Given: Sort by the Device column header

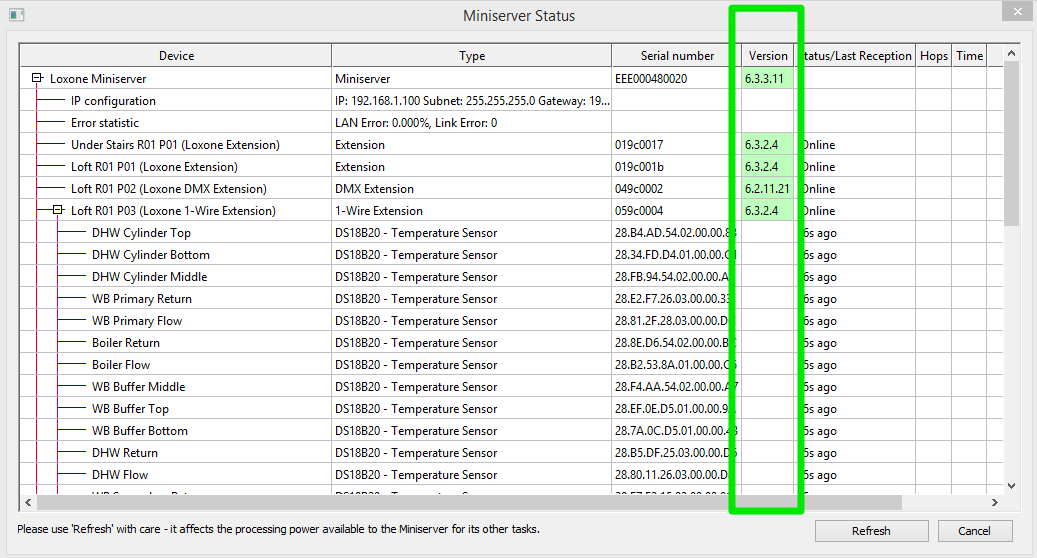Looking at the screenshot, I should pos(176,56).
